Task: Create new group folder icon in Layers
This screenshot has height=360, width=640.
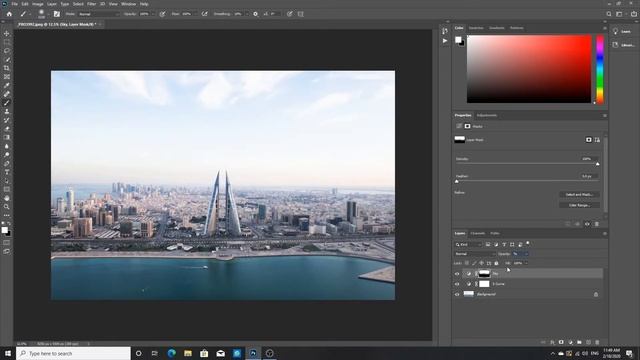Action: tap(579, 342)
